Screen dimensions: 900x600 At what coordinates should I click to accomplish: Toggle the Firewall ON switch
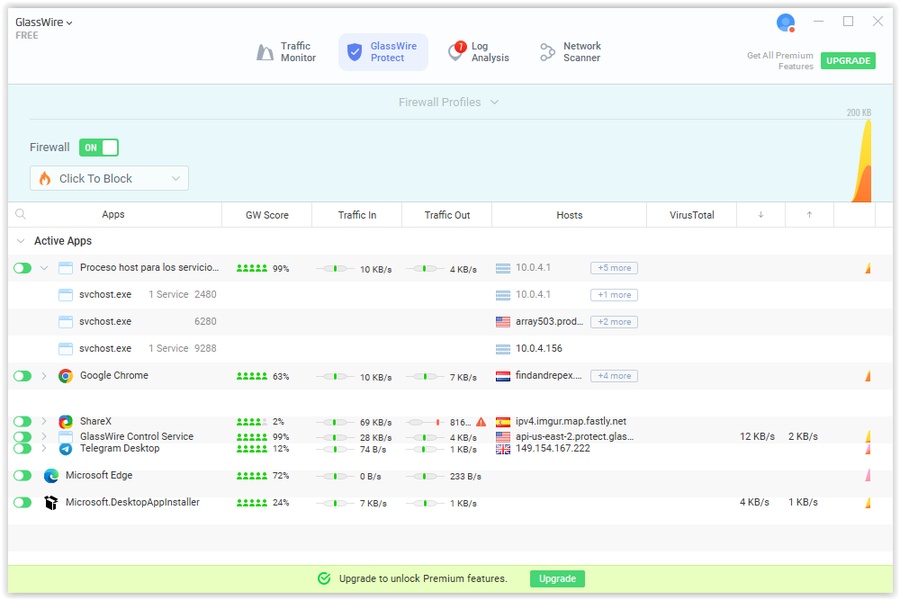99,148
